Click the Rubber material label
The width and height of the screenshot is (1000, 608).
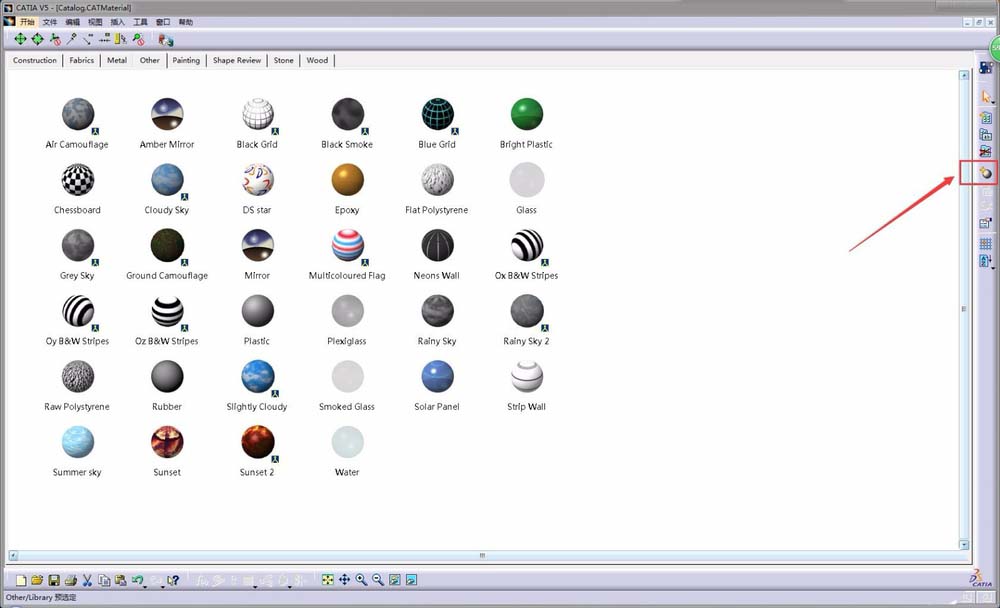click(167, 407)
